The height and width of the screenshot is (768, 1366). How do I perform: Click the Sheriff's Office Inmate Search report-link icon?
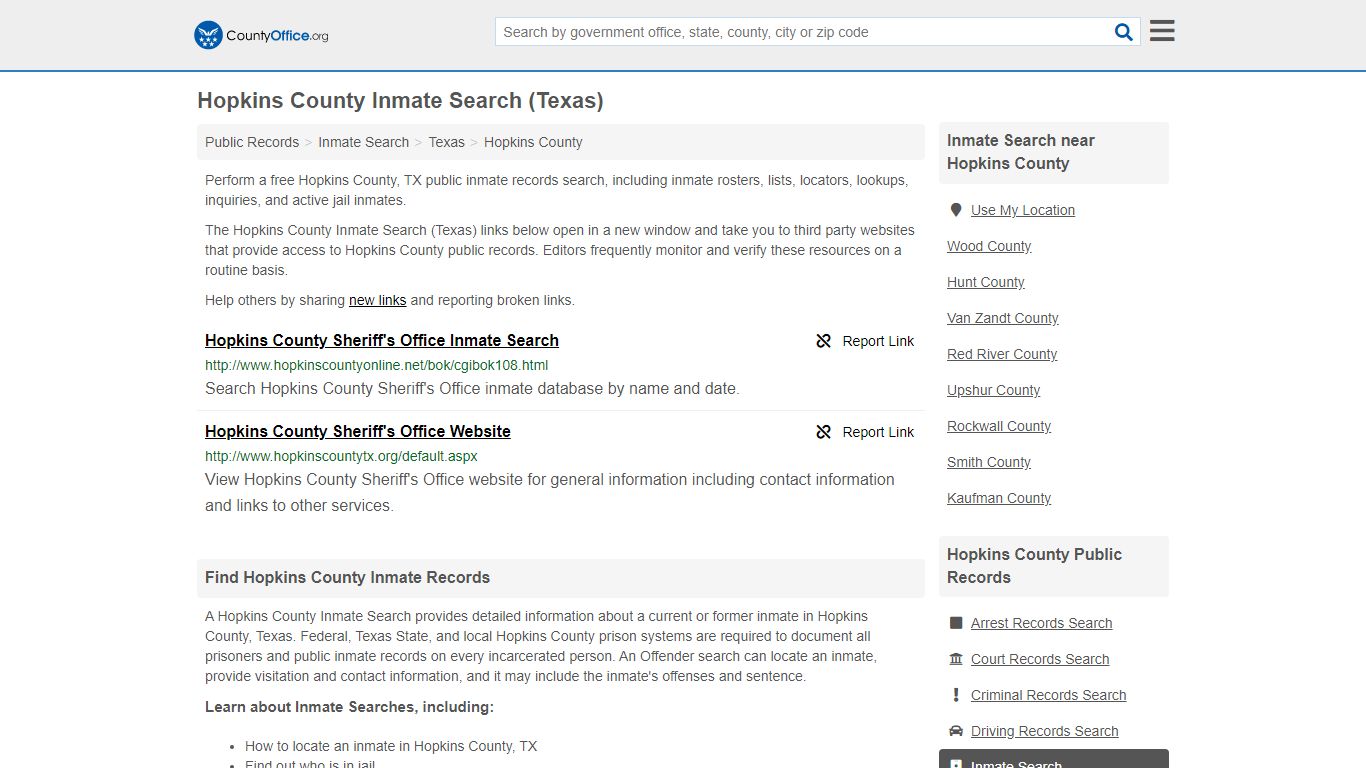point(824,341)
